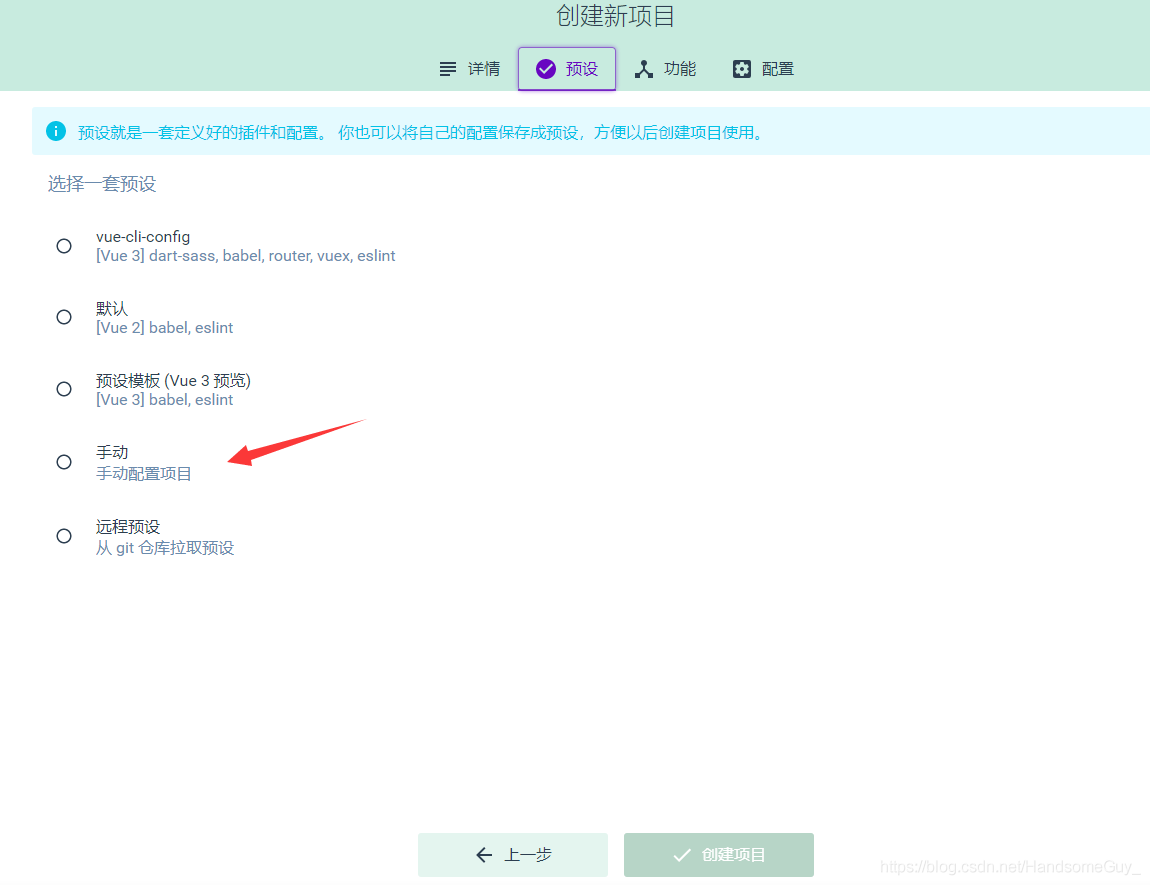1150x885 pixels.
Task: Click the 创建项目 create project button
Action: coord(719,855)
